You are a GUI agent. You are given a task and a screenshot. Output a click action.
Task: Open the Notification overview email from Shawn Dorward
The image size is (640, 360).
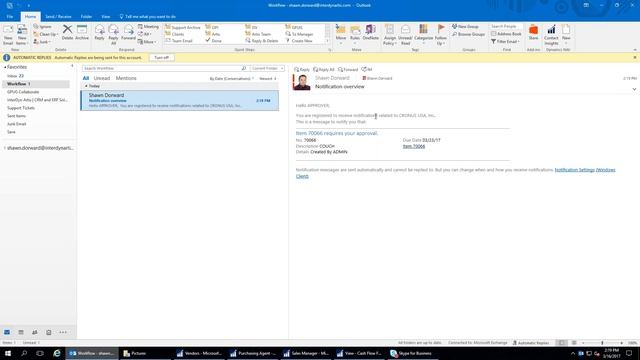click(x=180, y=100)
